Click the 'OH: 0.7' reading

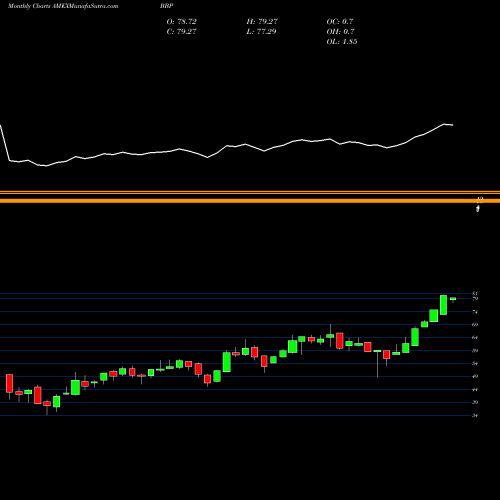[x=340, y=32]
